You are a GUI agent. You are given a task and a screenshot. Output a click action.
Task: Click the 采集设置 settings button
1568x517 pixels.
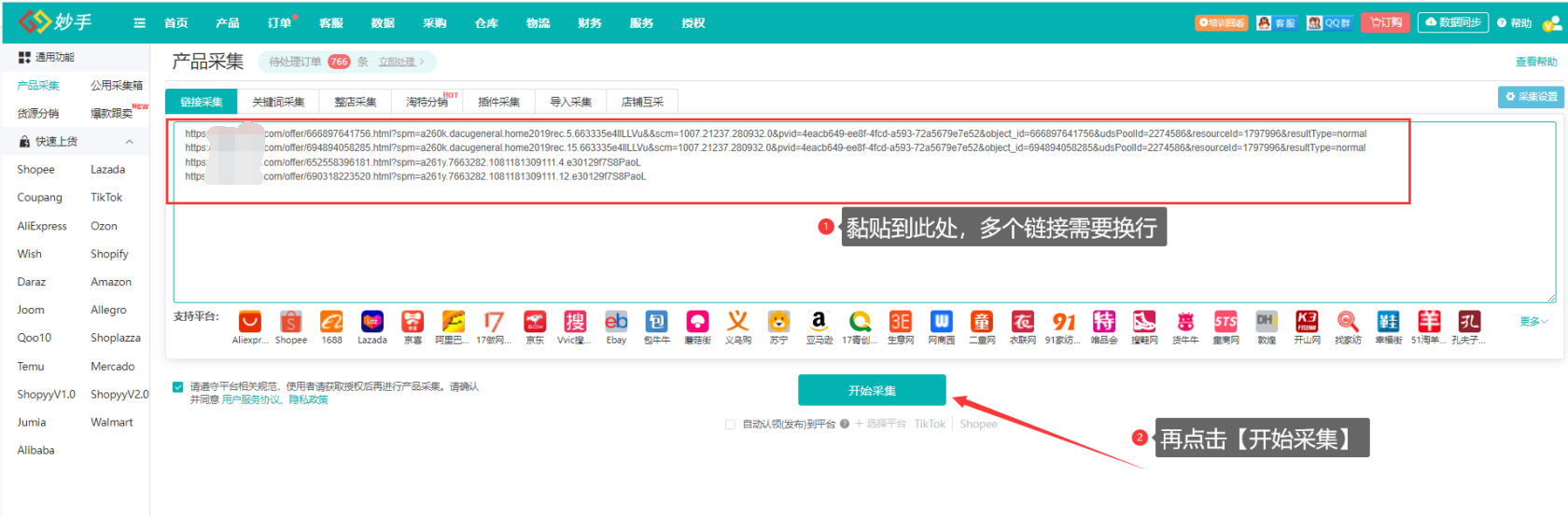[1532, 97]
